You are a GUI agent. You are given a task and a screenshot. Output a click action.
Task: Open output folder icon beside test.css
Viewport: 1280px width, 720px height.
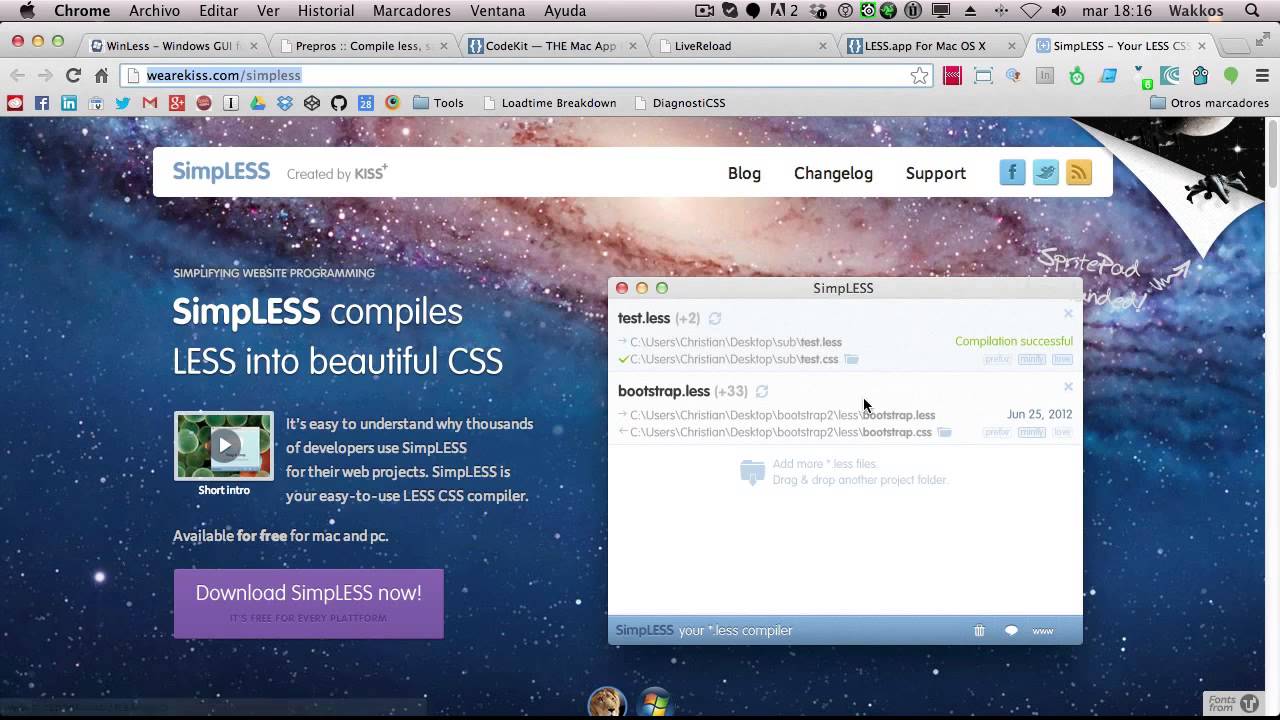[851, 359]
